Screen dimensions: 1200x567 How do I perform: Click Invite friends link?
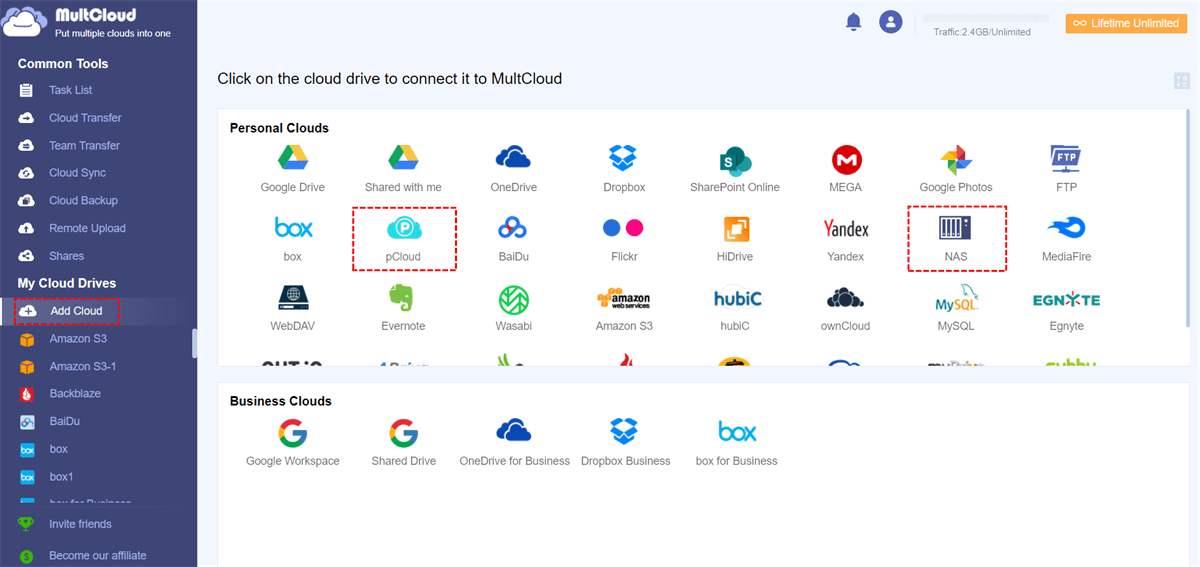point(80,524)
